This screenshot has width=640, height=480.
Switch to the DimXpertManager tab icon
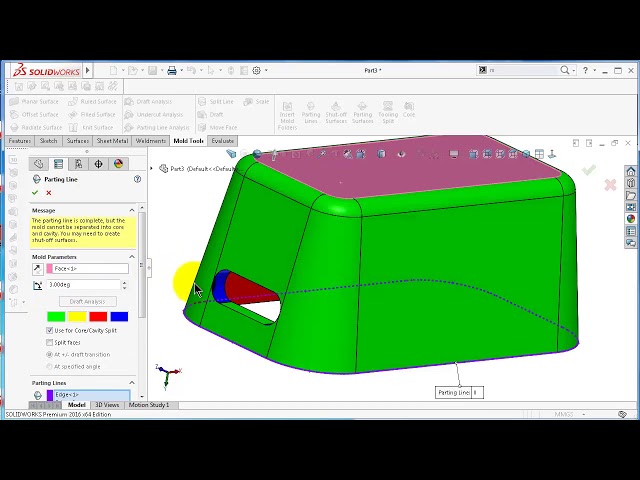point(98,164)
